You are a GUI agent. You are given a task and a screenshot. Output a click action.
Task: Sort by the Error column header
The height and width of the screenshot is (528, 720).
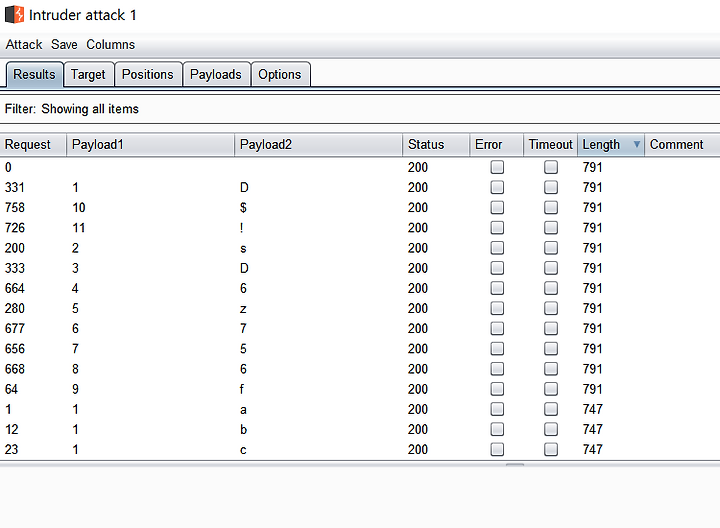497,145
